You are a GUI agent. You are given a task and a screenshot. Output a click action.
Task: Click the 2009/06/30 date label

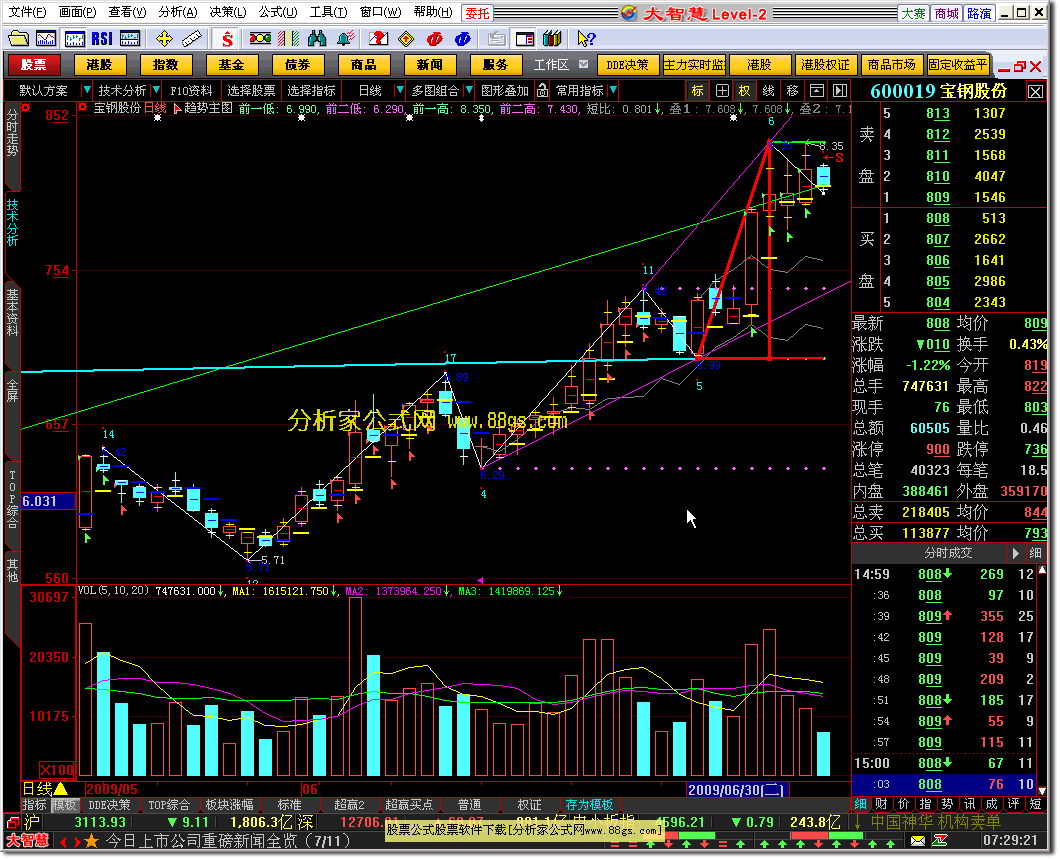(x=736, y=789)
